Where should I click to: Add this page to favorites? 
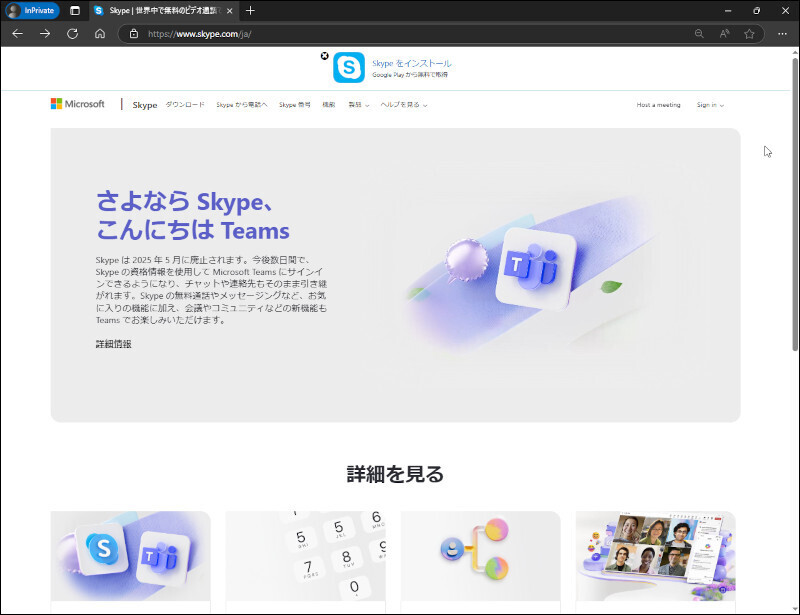[x=749, y=34]
